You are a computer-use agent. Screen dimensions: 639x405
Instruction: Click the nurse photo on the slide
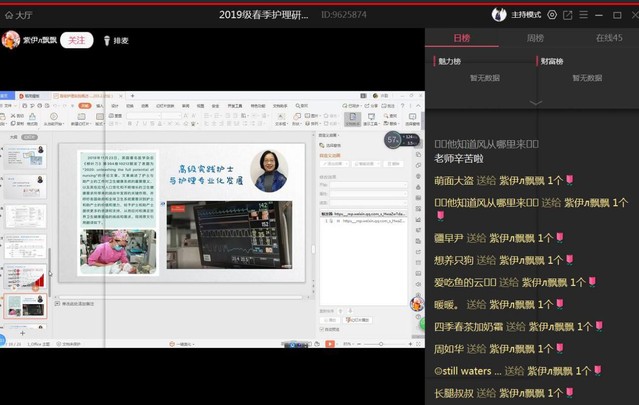(x=118, y=249)
